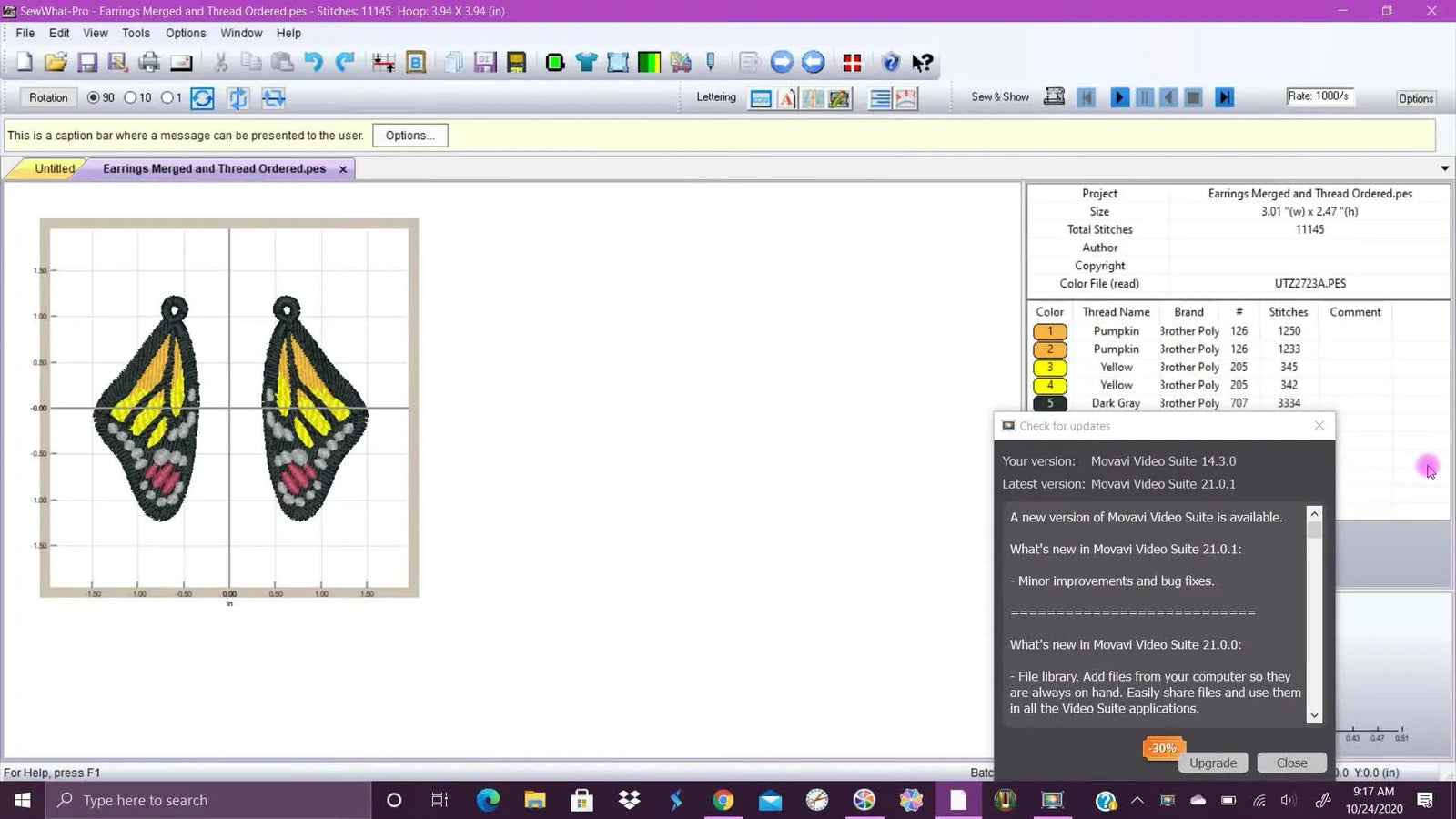Viewport: 1456px width, 819px height.
Task: Click the Rotation button
Action: coord(48,97)
